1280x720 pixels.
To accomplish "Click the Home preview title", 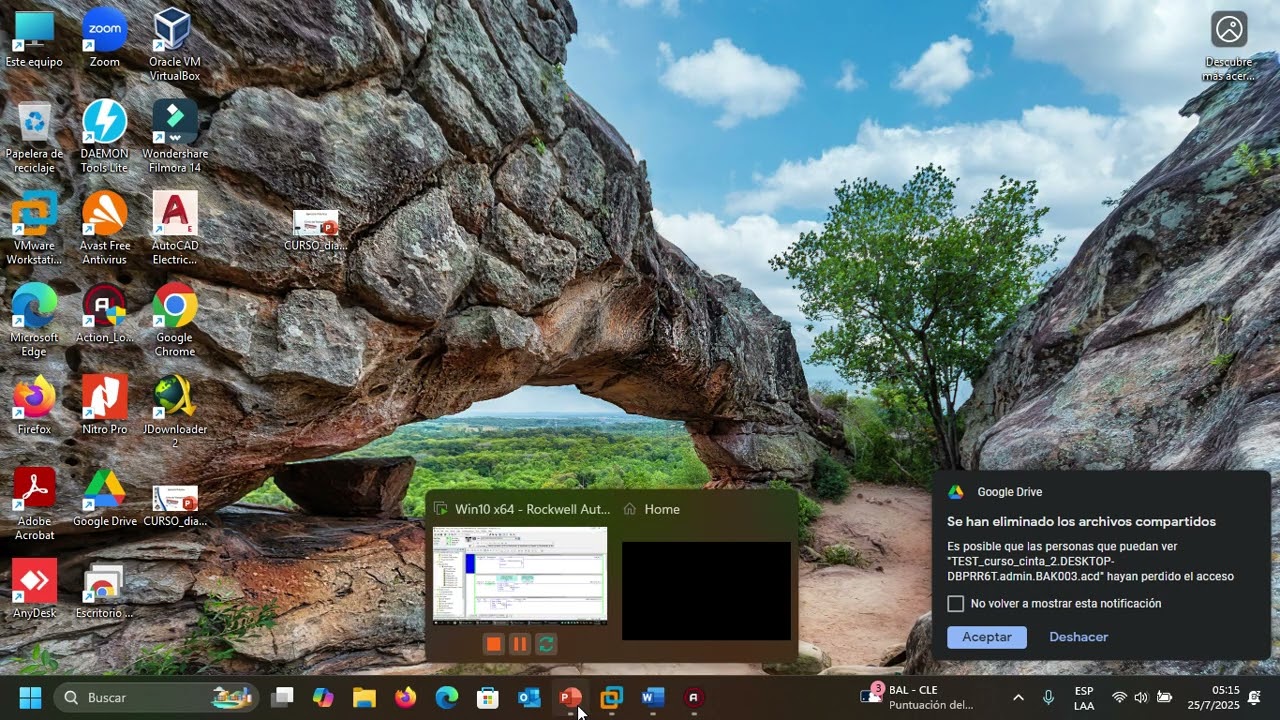I will 662,509.
